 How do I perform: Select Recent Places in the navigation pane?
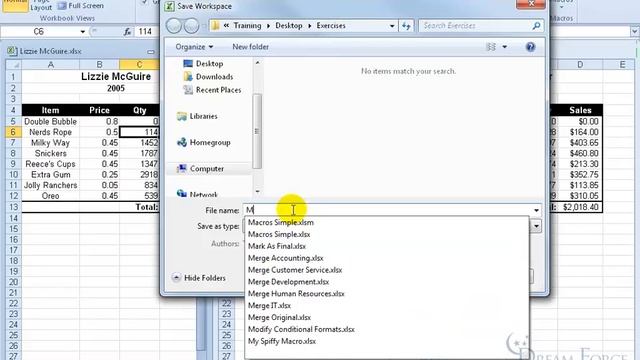(x=212, y=90)
